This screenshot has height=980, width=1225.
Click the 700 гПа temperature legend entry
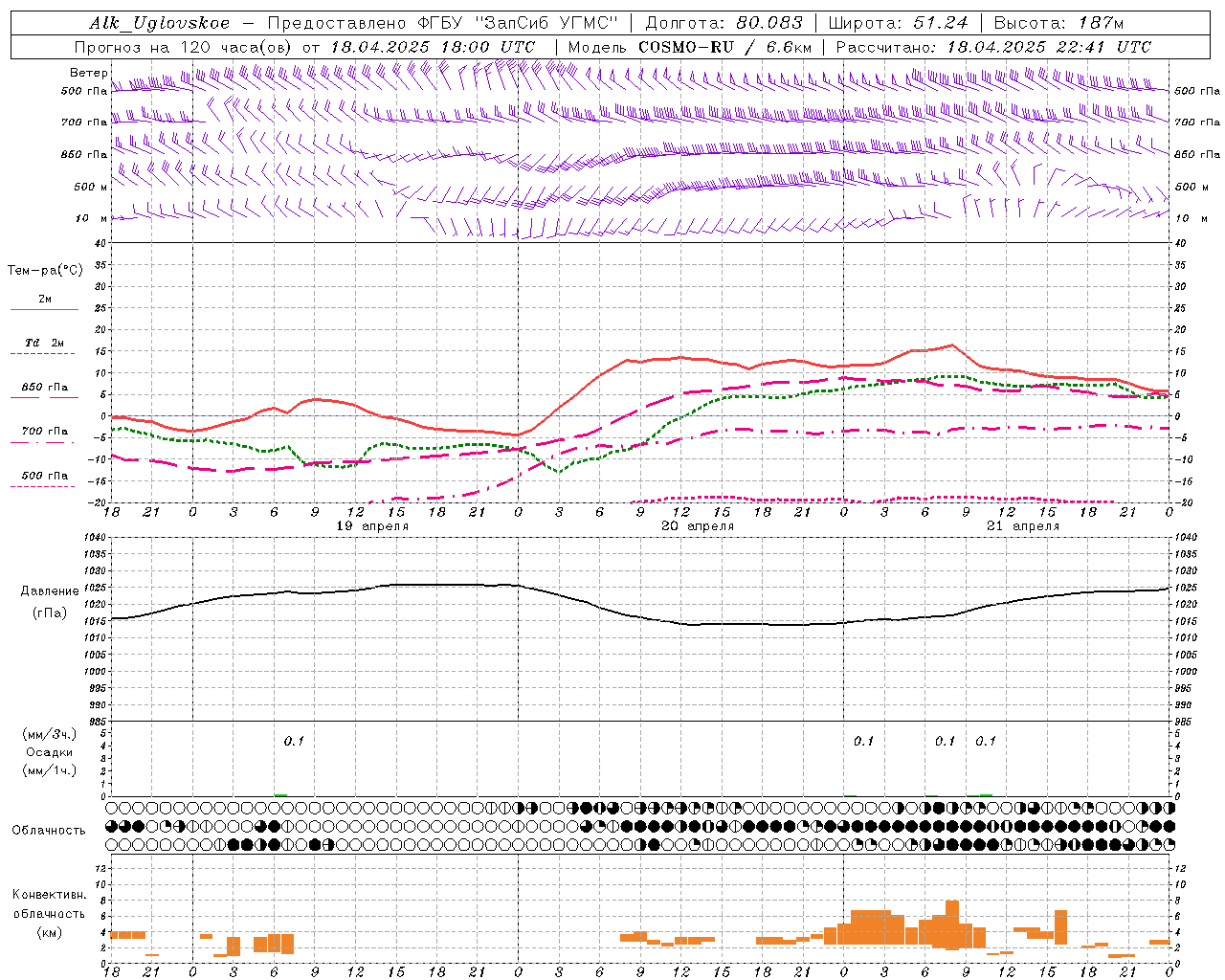pos(45,431)
